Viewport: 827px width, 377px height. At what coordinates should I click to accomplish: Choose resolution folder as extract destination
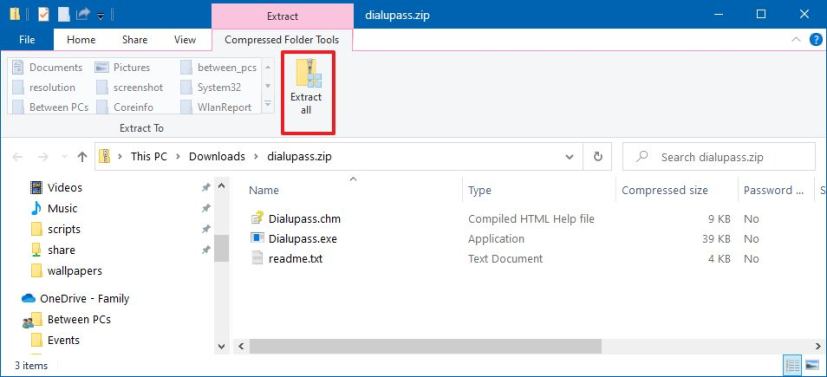click(x=44, y=88)
